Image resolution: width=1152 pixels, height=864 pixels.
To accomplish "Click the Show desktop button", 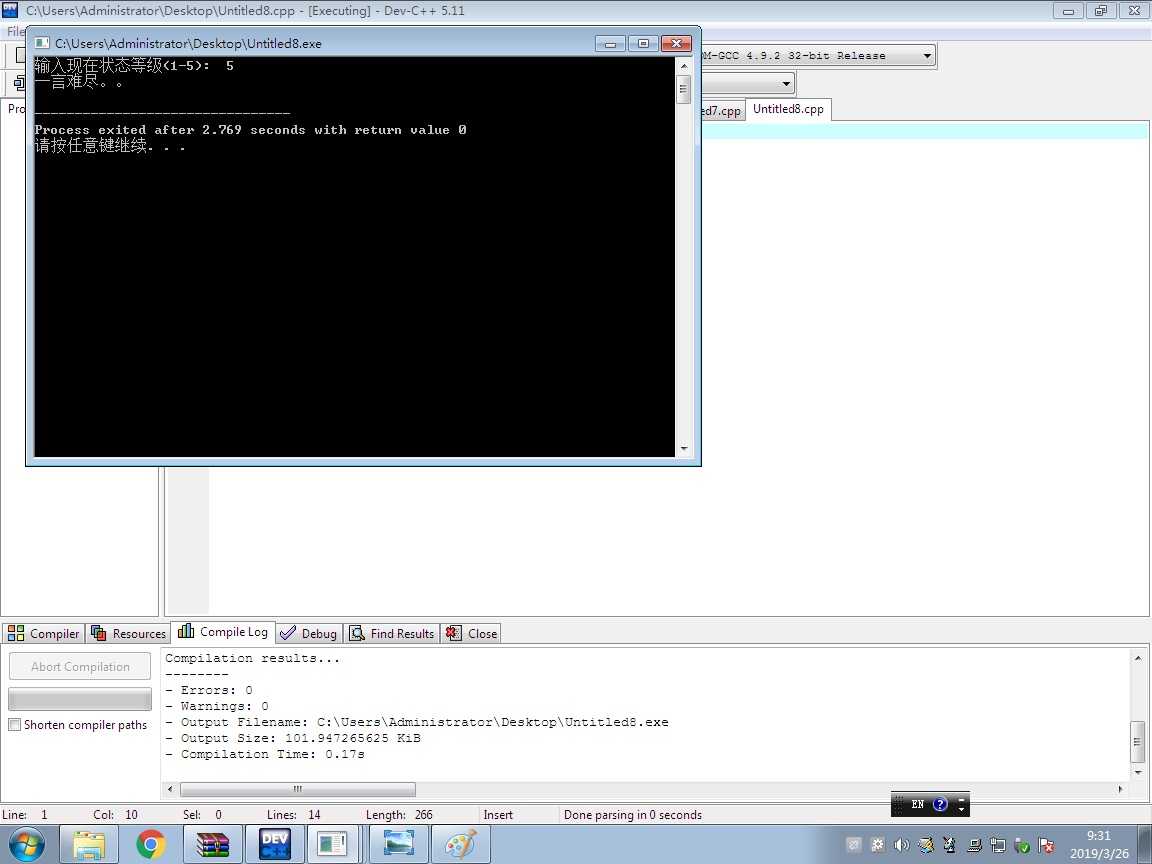I will (1144, 844).
